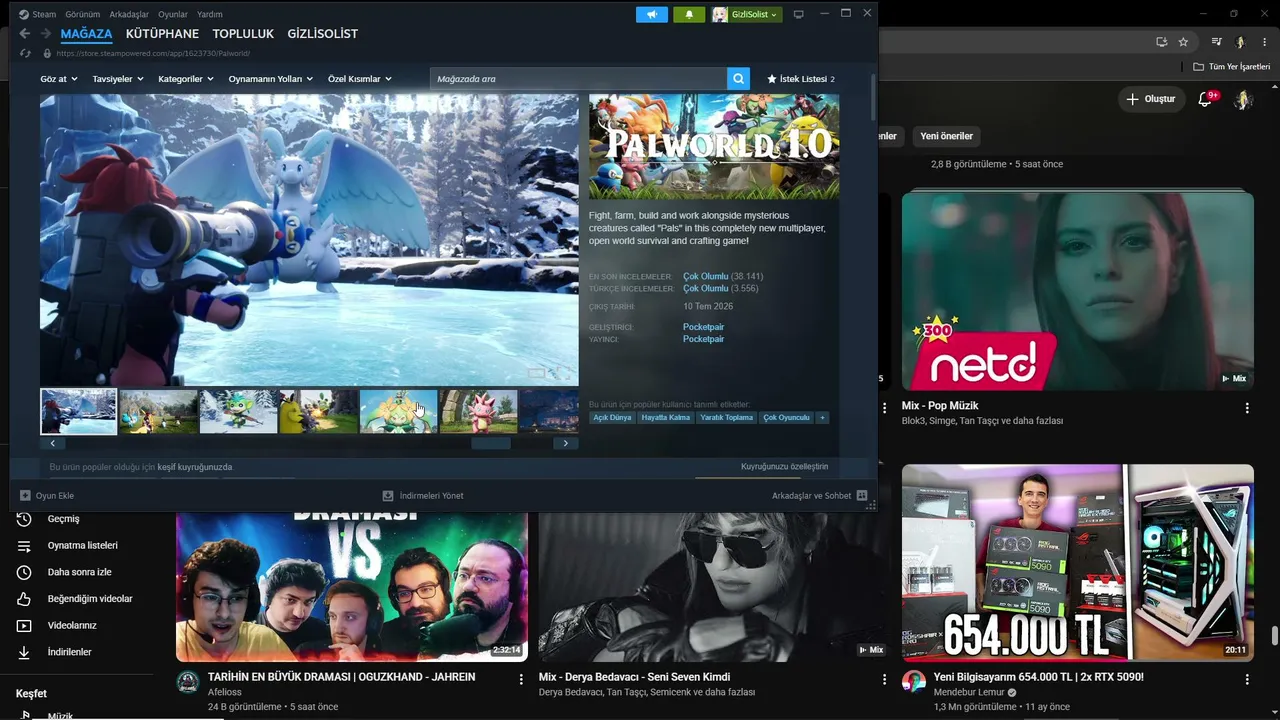
Task: Expand the Özel Kısımlar dropdown
Action: [x=360, y=79]
